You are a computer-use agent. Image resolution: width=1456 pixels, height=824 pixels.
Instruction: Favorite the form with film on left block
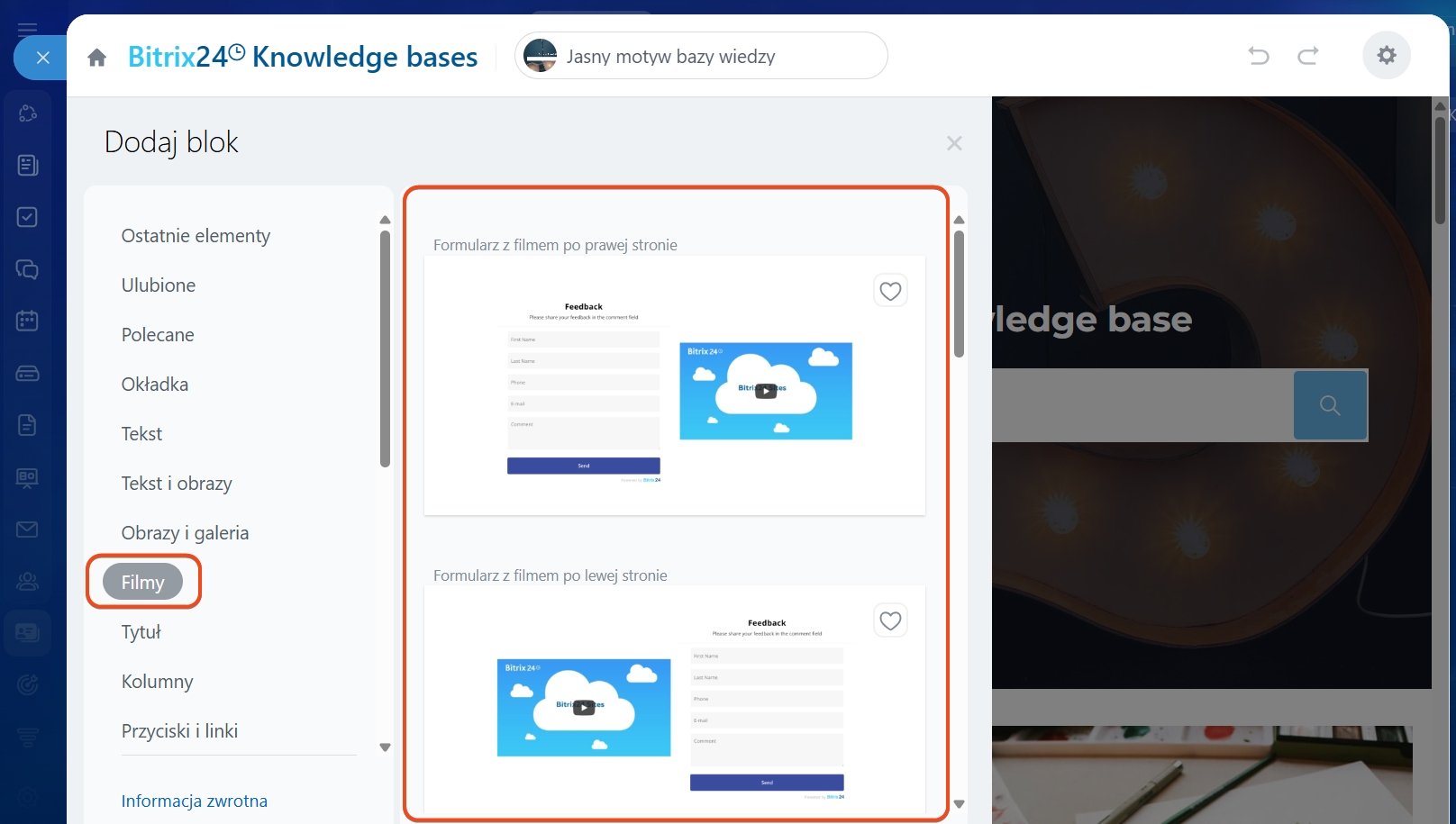890,620
